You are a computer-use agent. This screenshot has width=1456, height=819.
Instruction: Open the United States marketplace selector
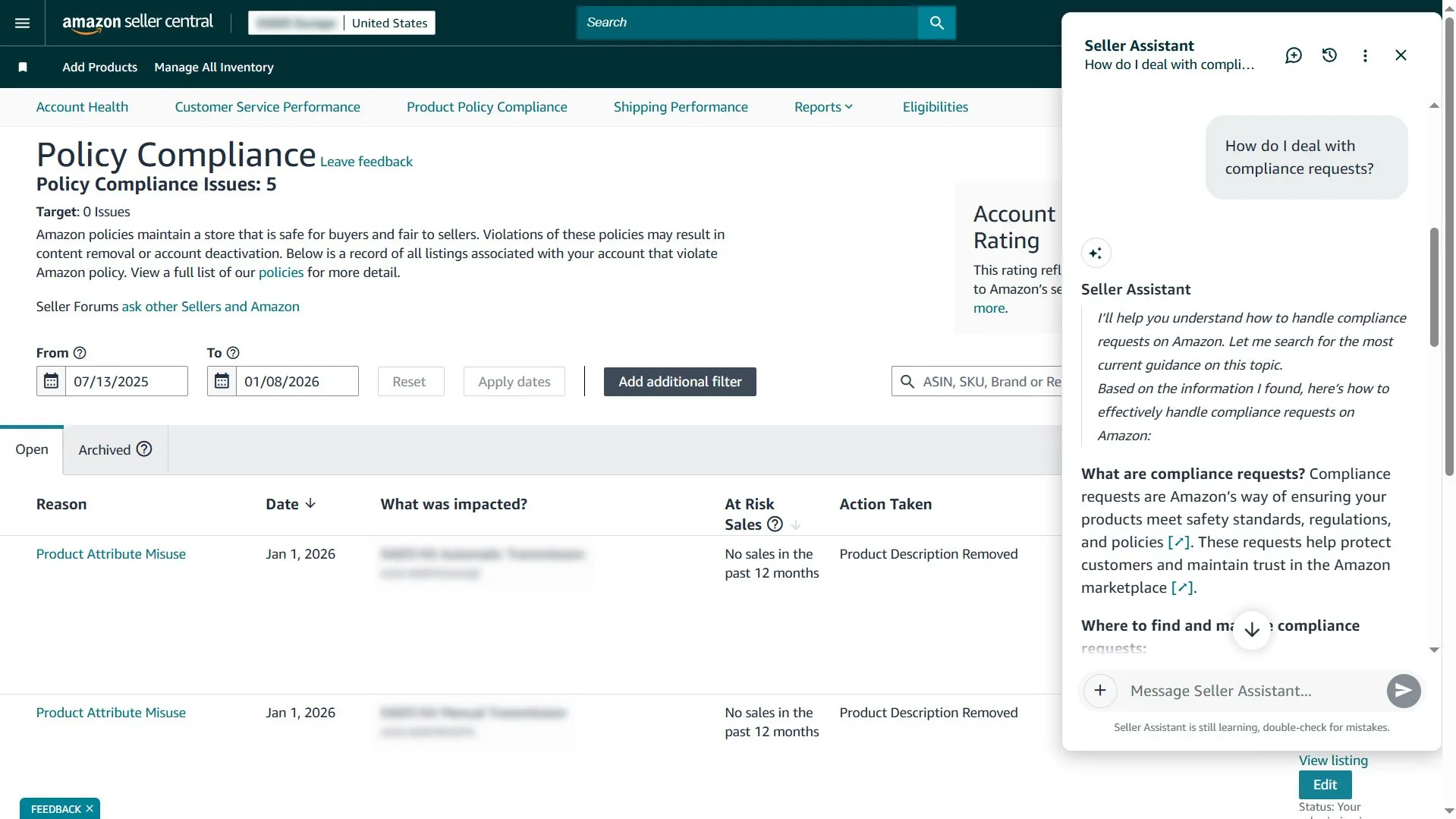click(x=389, y=22)
